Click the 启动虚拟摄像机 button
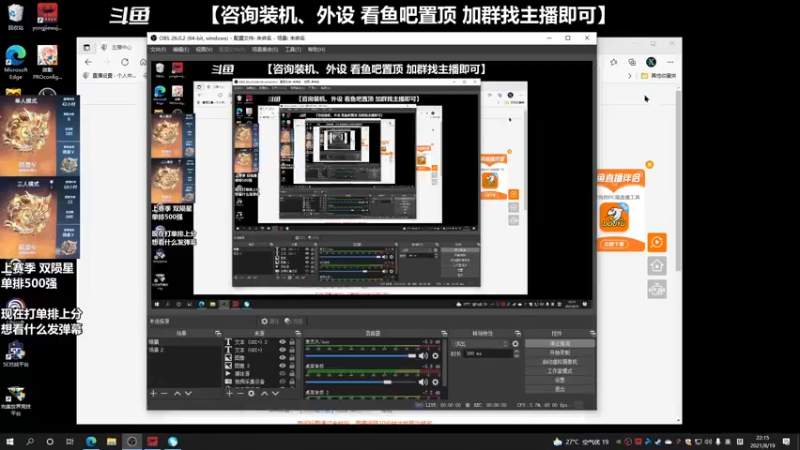800x450 pixels. coord(560,362)
